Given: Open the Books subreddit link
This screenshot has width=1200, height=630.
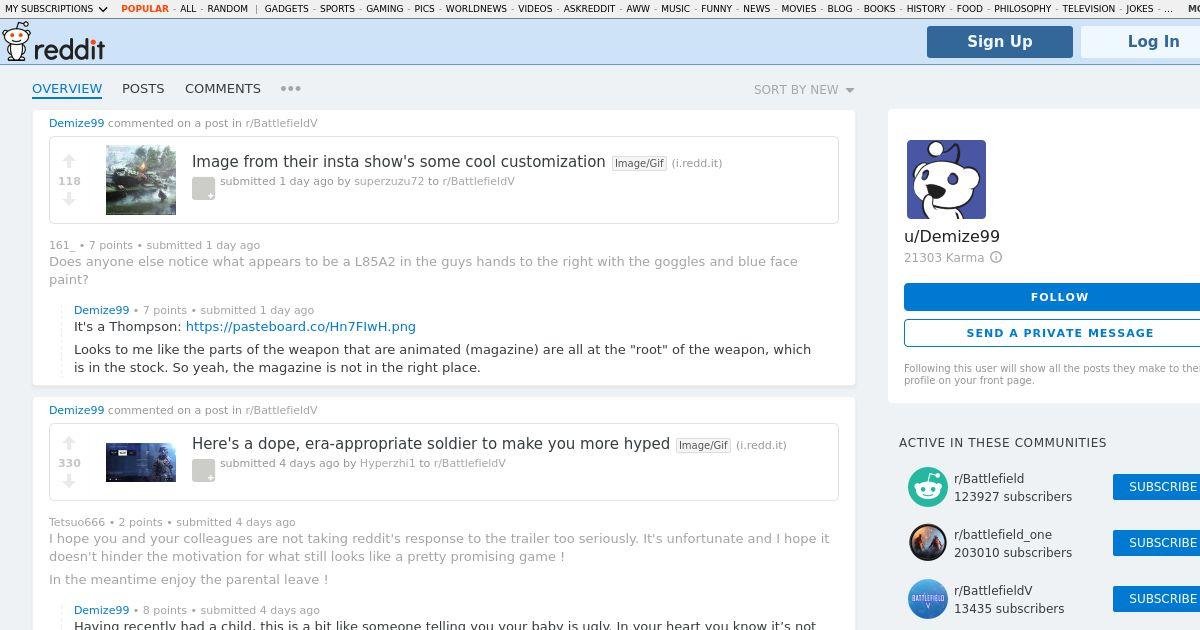Looking at the screenshot, I should pyautogui.click(x=879, y=9).
